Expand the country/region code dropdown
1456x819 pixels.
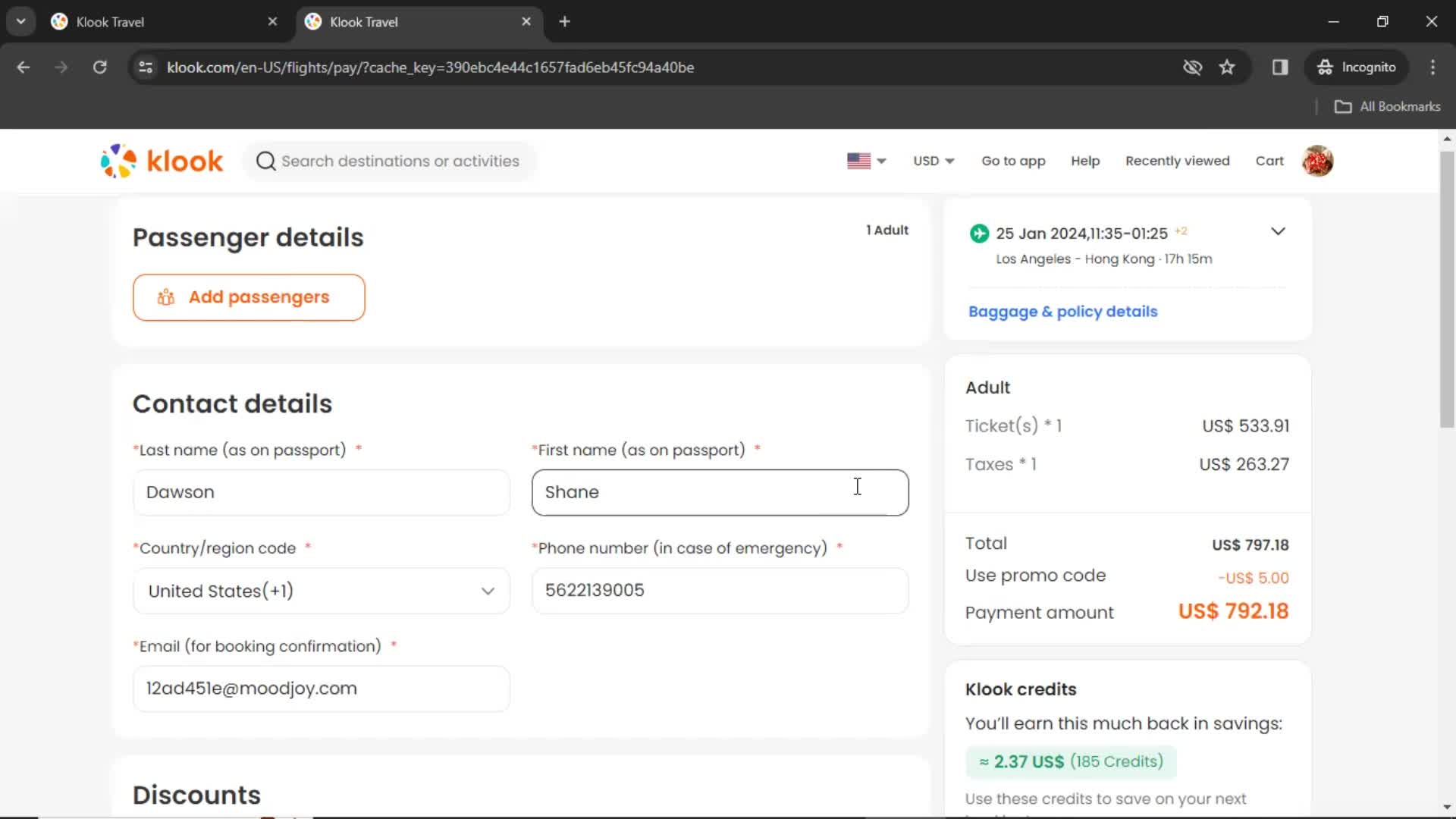click(x=488, y=591)
